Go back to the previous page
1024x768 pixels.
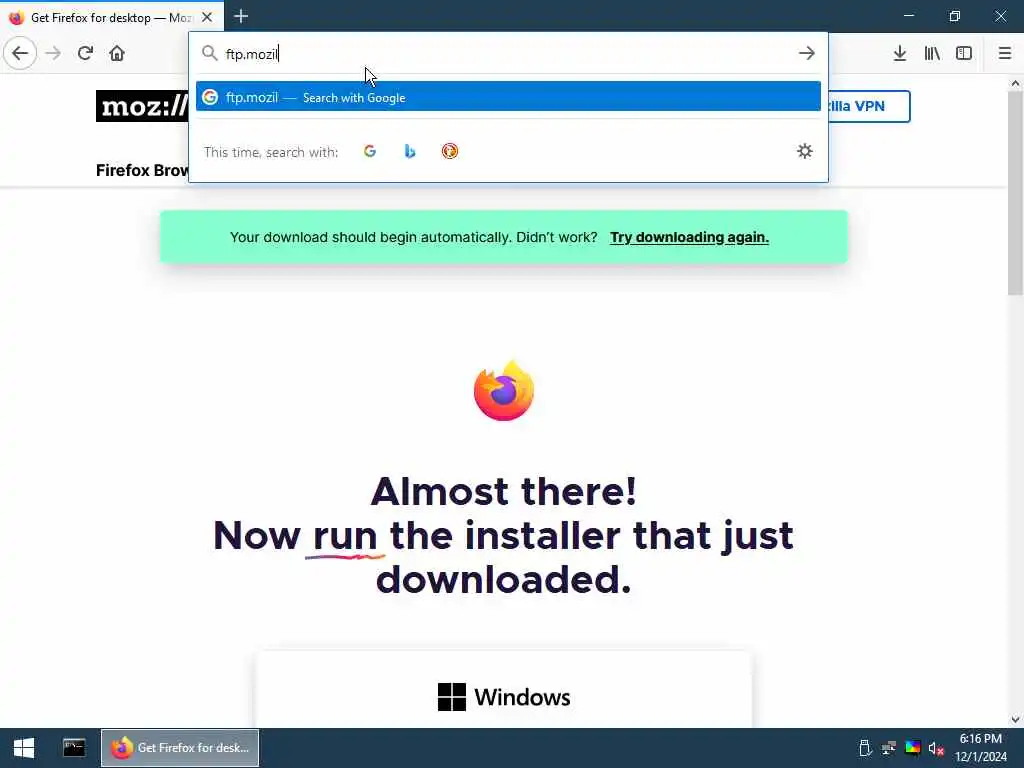coord(20,53)
